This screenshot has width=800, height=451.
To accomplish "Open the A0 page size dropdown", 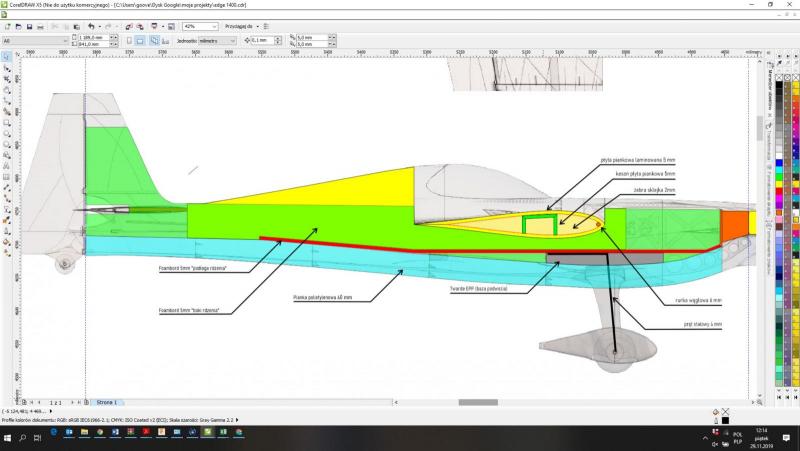I will pos(66,41).
